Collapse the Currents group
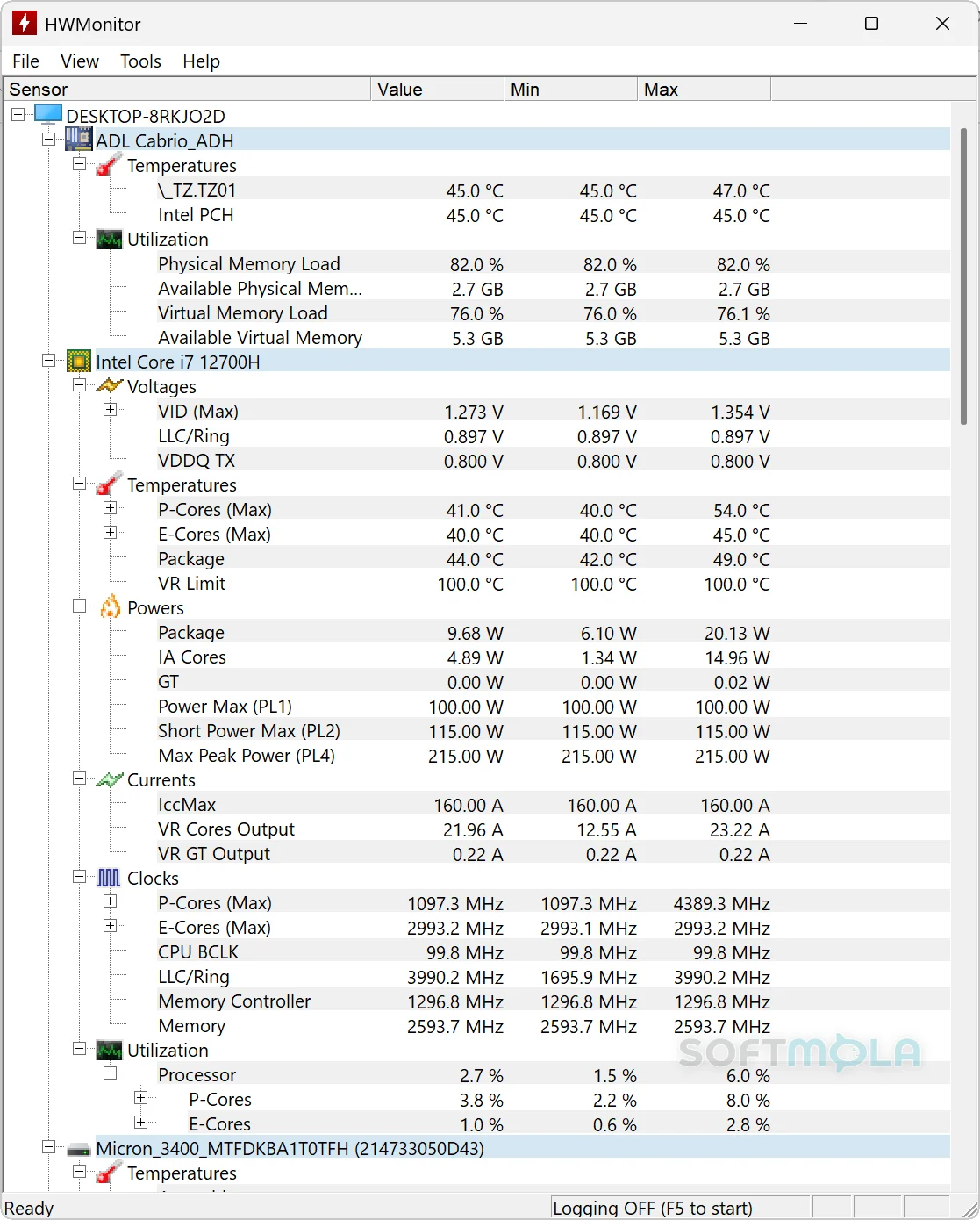This screenshot has height=1220, width=980. click(79, 779)
